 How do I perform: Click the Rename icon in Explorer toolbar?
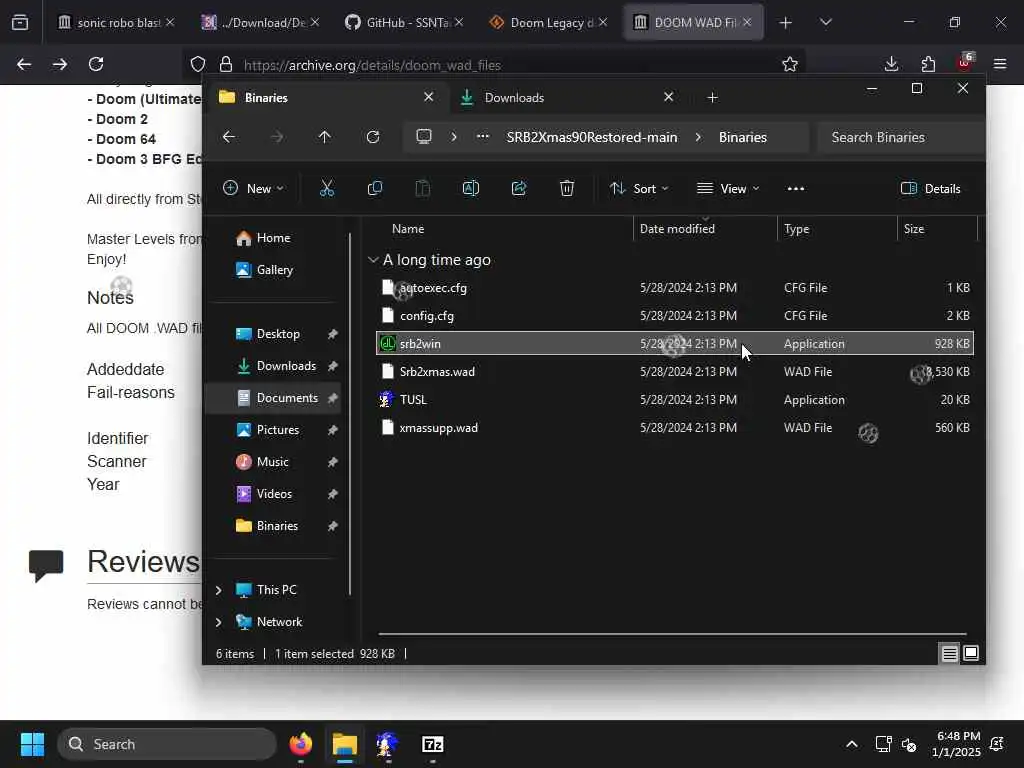pos(471,189)
